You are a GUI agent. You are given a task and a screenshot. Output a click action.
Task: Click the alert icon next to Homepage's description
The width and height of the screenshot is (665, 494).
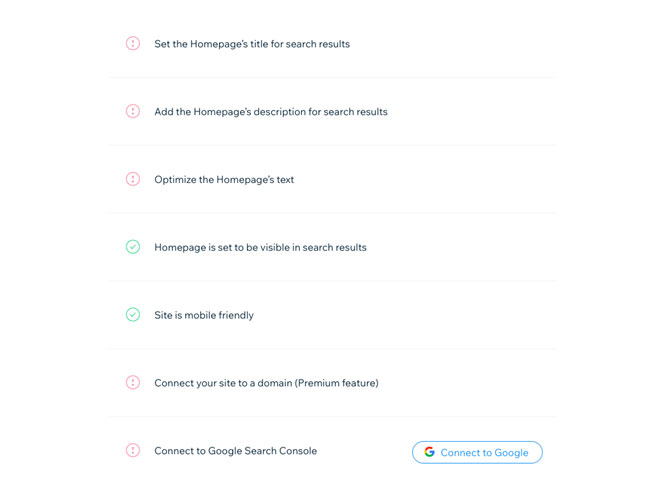click(133, 111)
